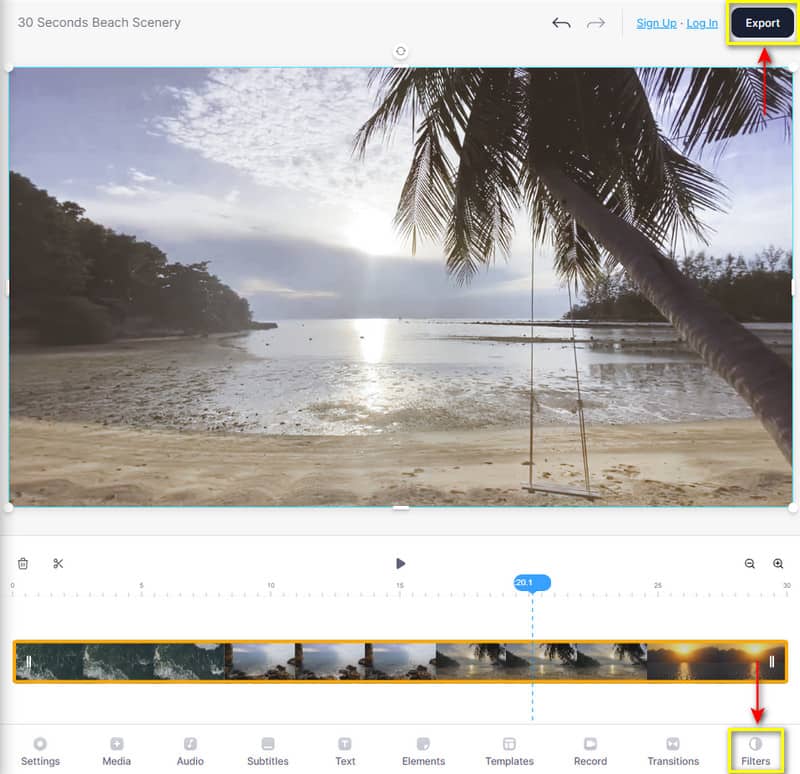The height and width of the screenshot is (774, 800).
Task: Click the Export button
Action: coord(761,22)
